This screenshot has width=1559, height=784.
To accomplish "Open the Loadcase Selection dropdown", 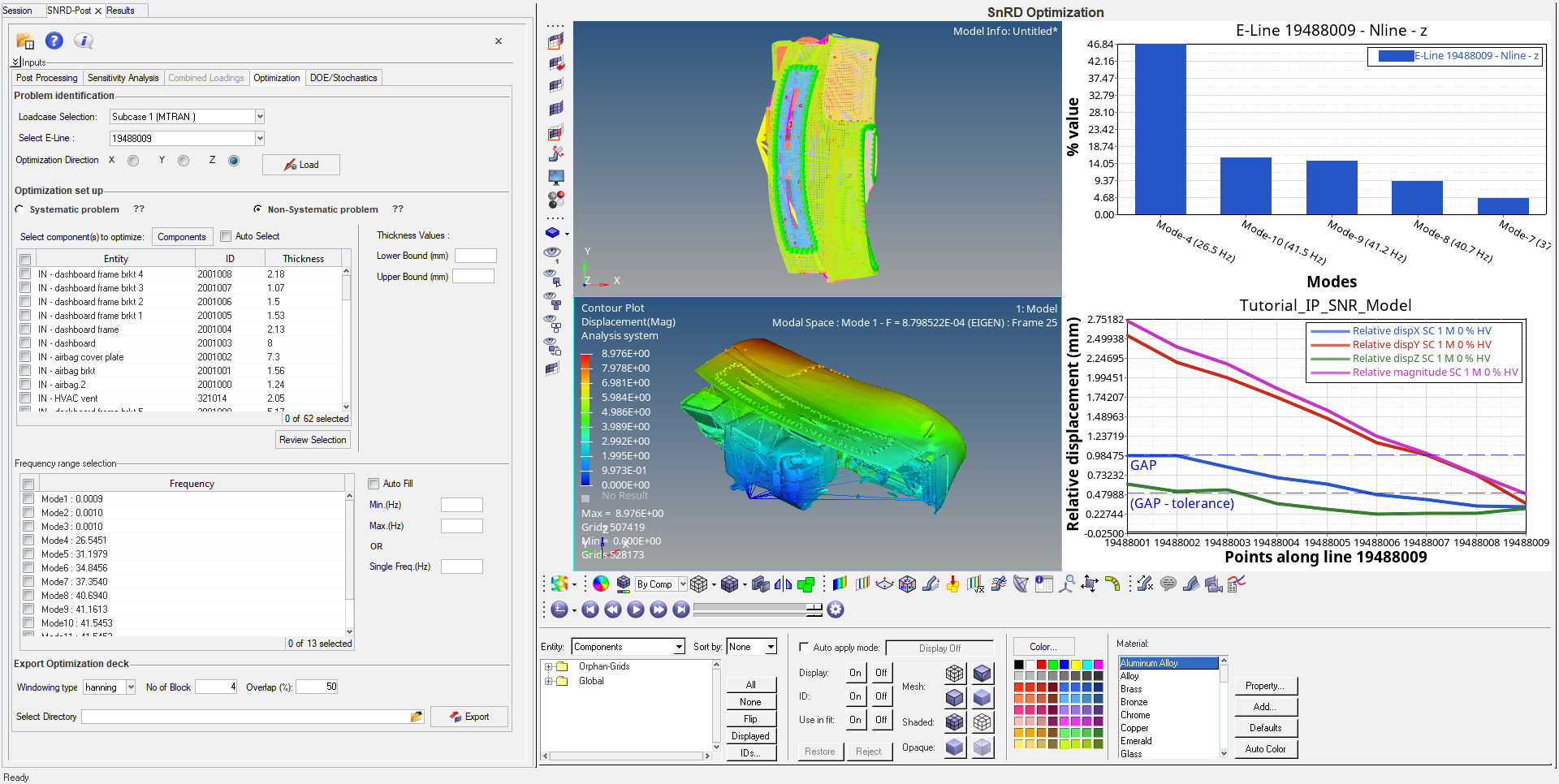I will click(x=260, y=117).
